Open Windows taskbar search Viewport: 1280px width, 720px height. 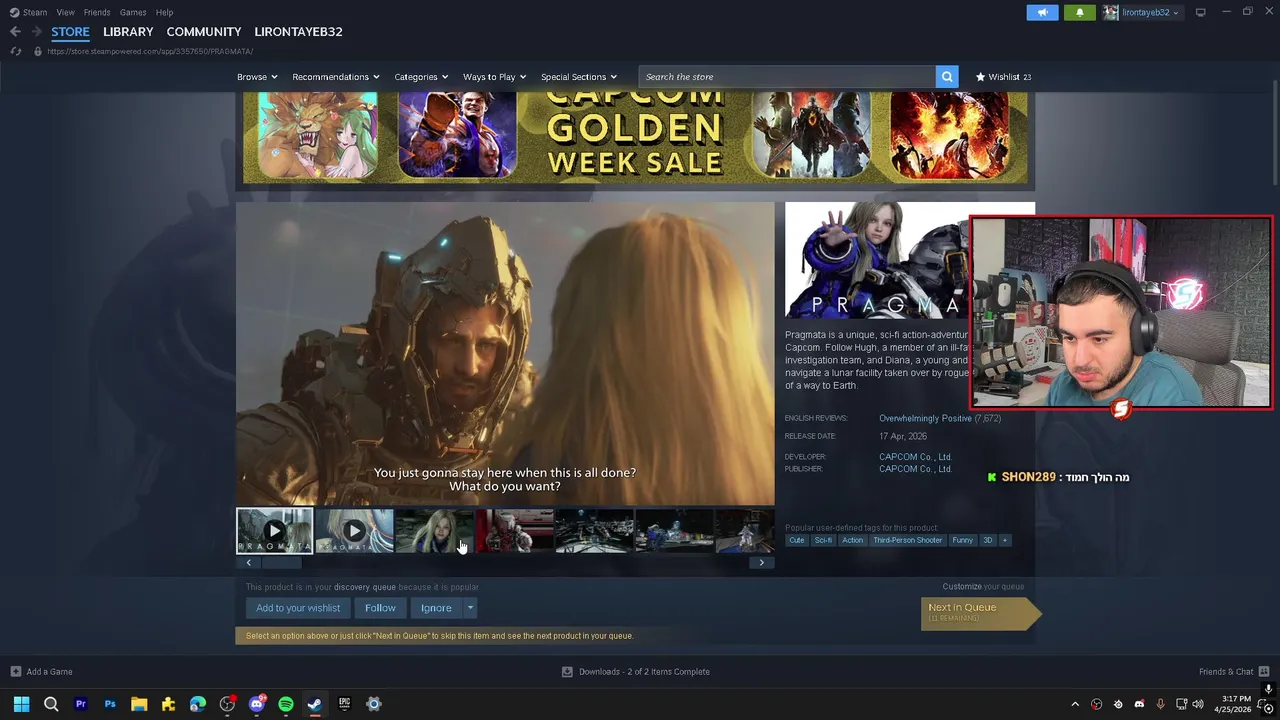tap(51, 704)
